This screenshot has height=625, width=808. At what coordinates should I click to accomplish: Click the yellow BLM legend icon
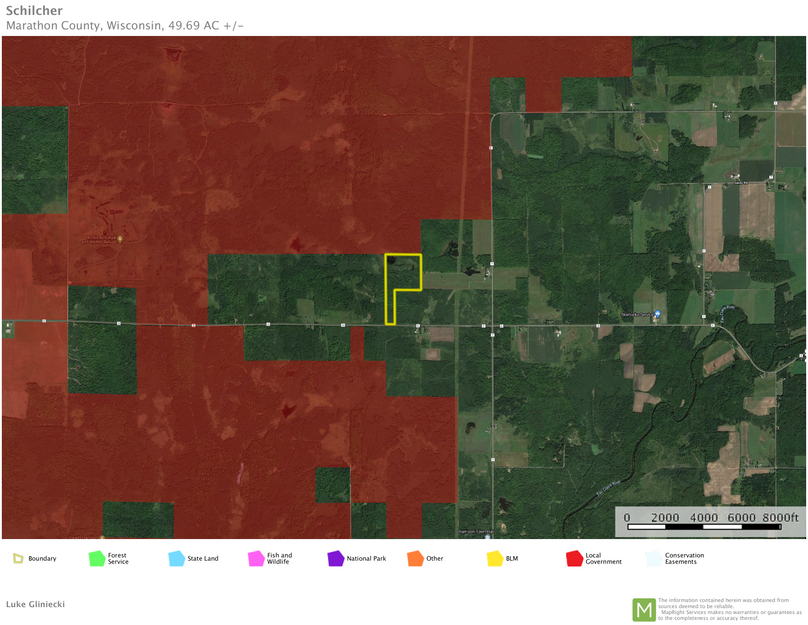point(494,558)
